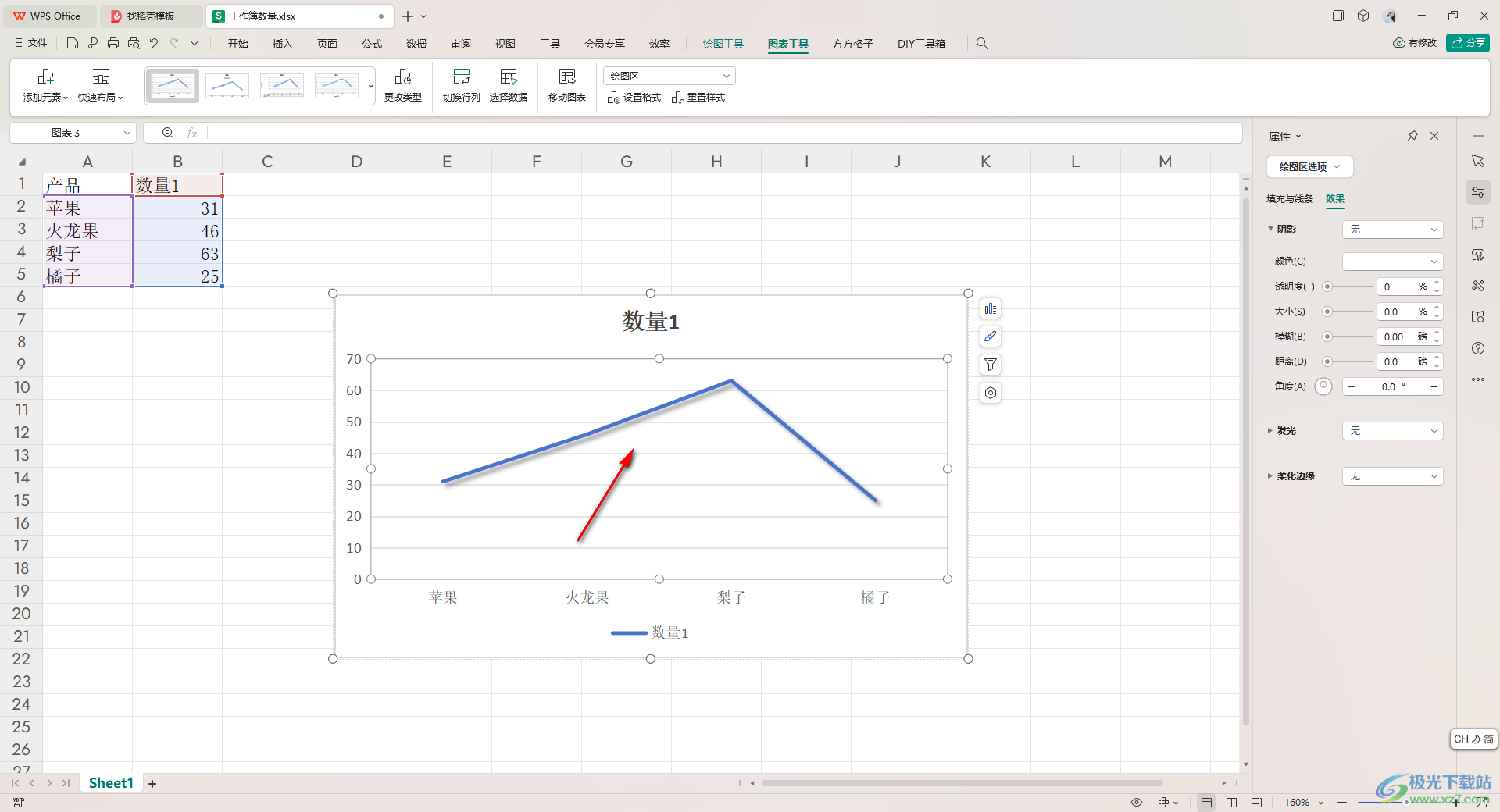Screen dimensions: 1500x812
Task: Open the shadow (阴影) preset dropdown
Action: (x=1393, y=230)
